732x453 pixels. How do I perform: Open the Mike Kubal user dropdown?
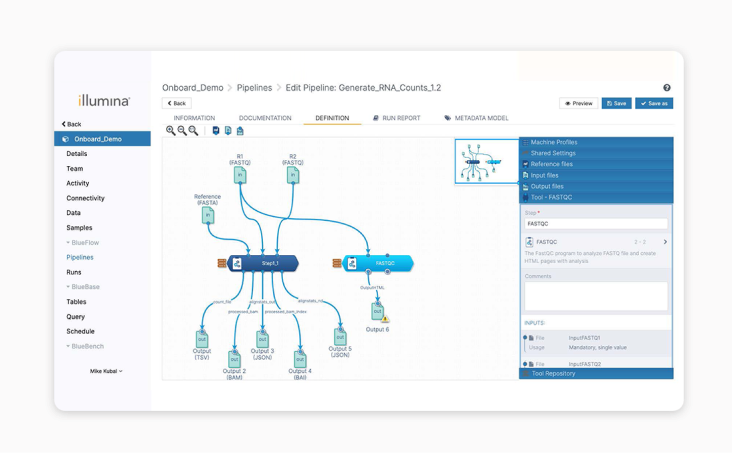pos(106,371)
